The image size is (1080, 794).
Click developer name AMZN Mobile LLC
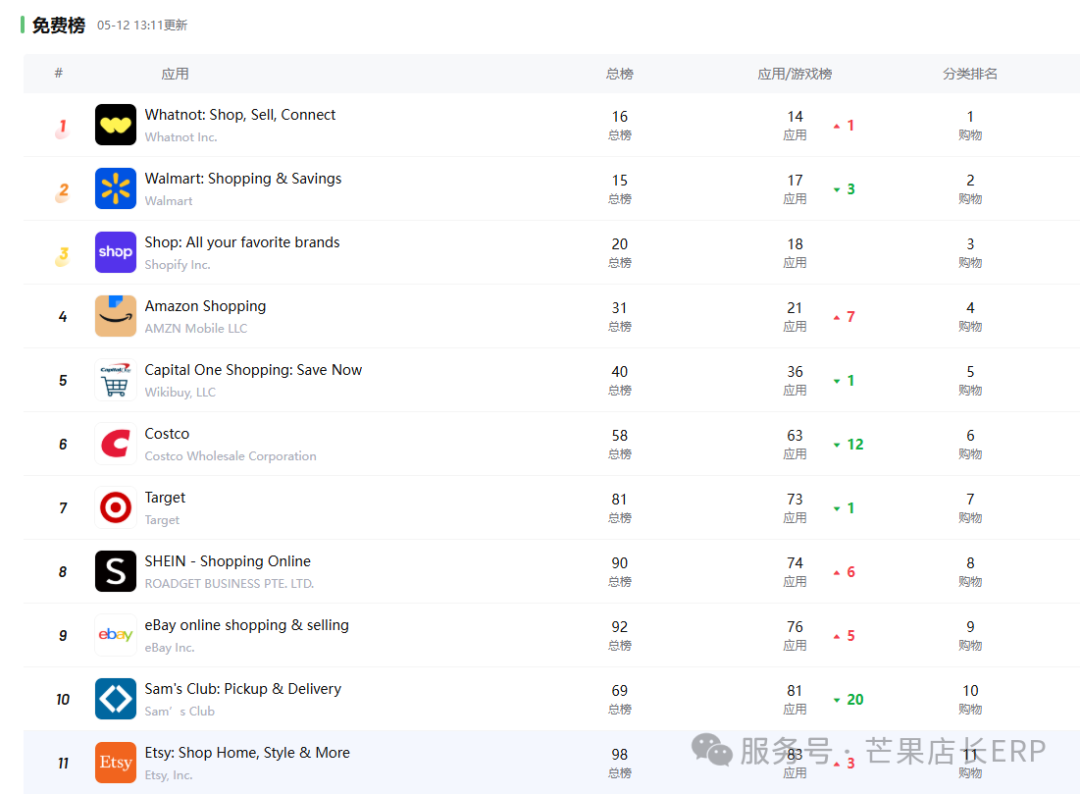coord(196,328)
